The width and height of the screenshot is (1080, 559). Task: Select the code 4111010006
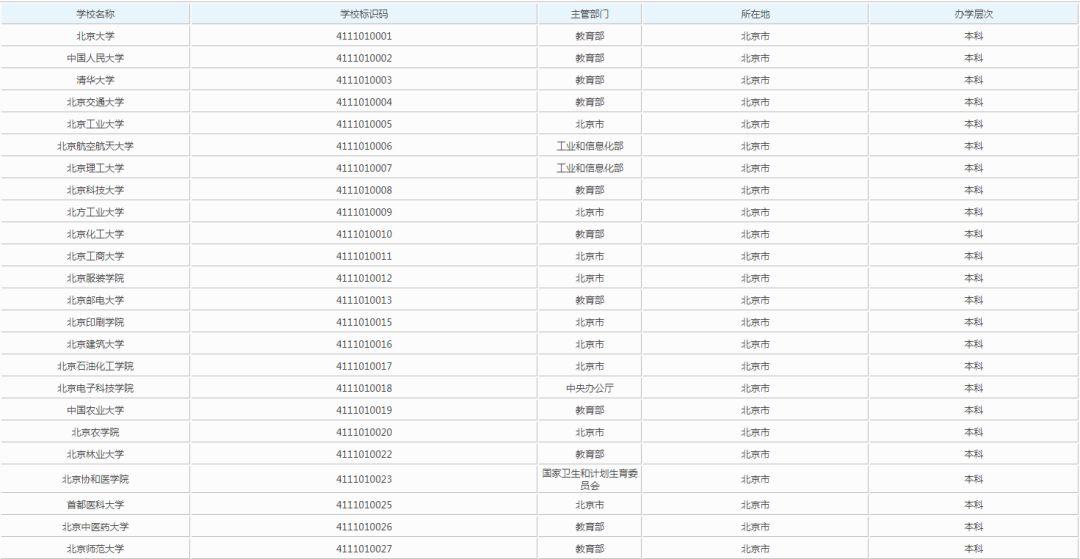click(364, 146)
